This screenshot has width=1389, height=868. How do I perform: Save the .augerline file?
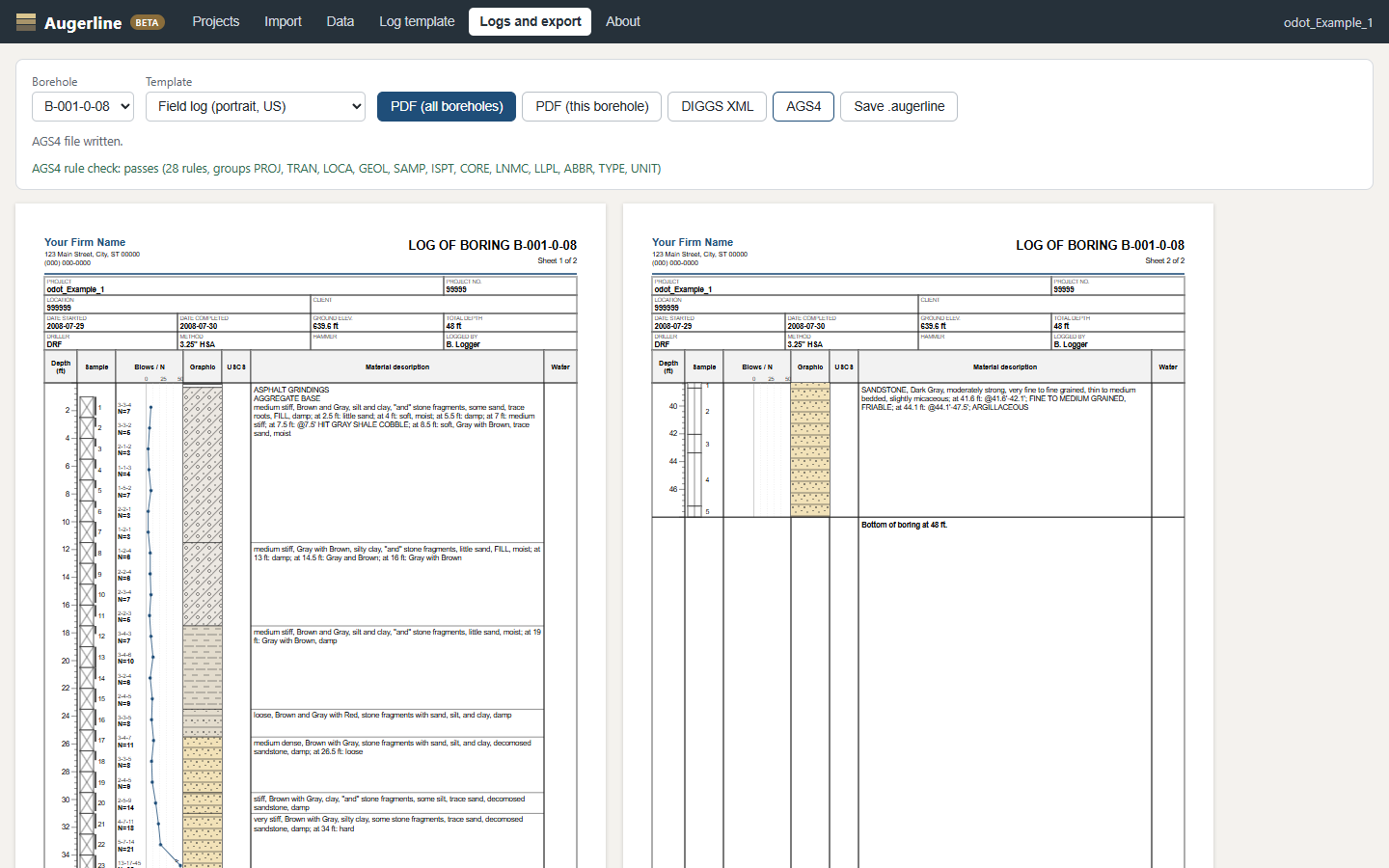(899, 106)
